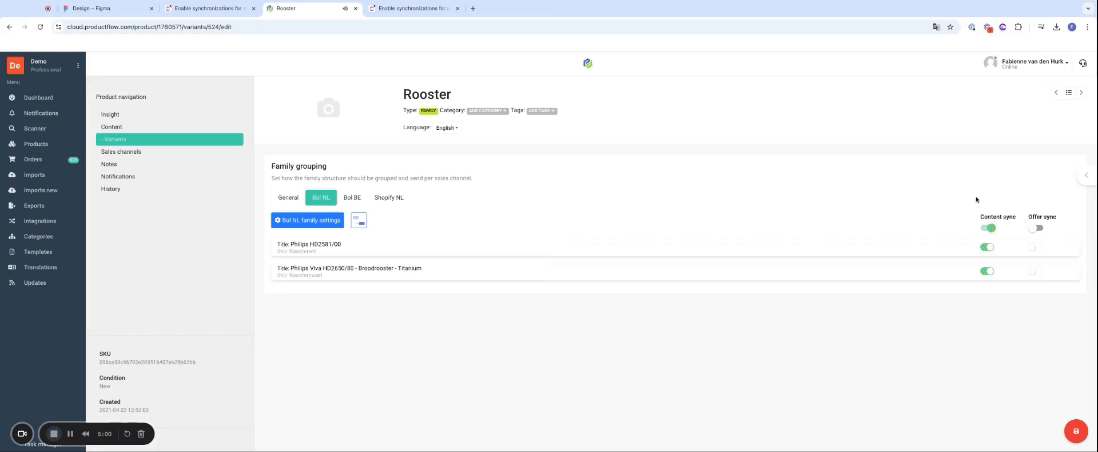Toggle the recorder camera button
Viewport: 1098px width, 452px height.
(22, 434)
